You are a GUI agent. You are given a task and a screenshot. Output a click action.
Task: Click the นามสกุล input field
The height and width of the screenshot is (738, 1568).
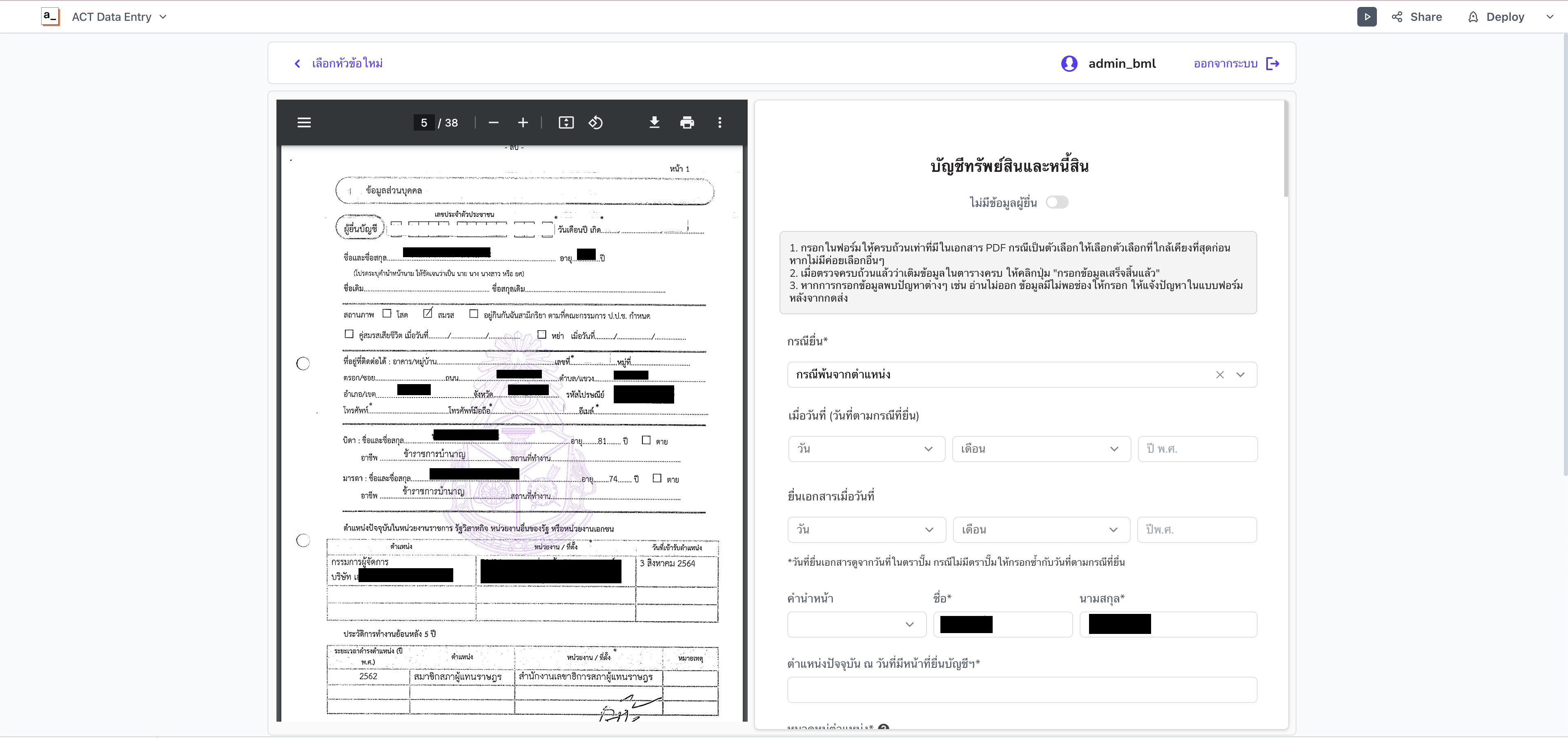[x=1169, y=625]
